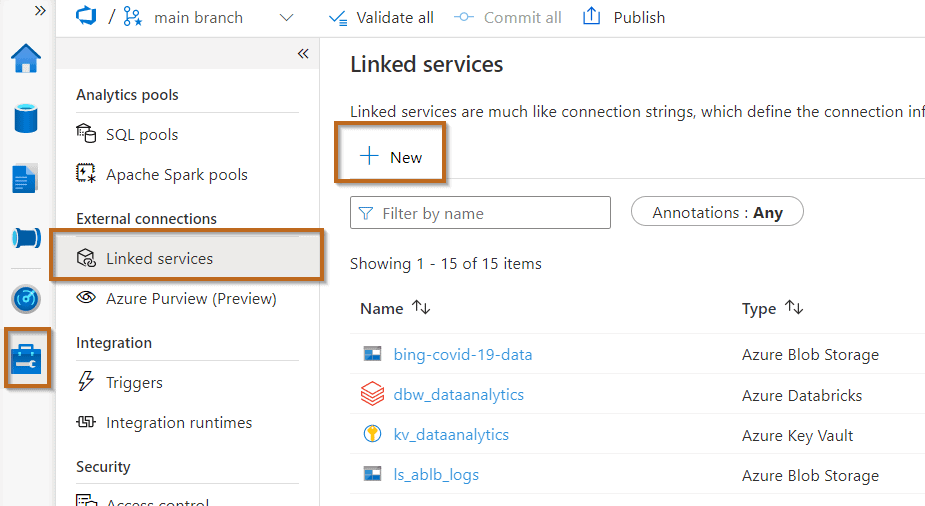The width and height of the screenshot is (925, 506).
Task: Click the Name column header
Action: [x=382, y=308]
